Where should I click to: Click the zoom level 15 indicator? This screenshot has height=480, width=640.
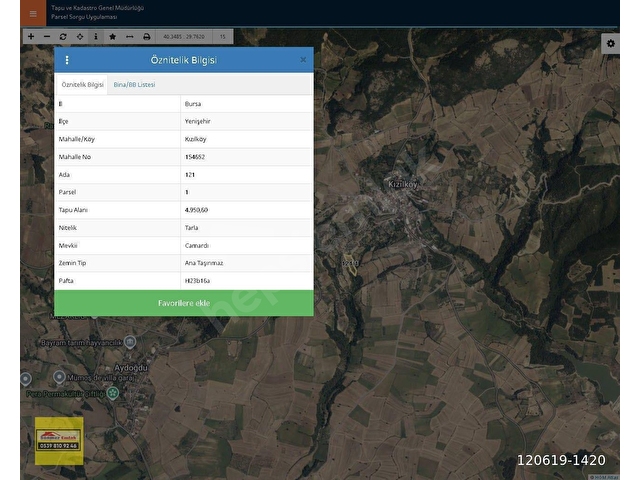click(222, 37)
